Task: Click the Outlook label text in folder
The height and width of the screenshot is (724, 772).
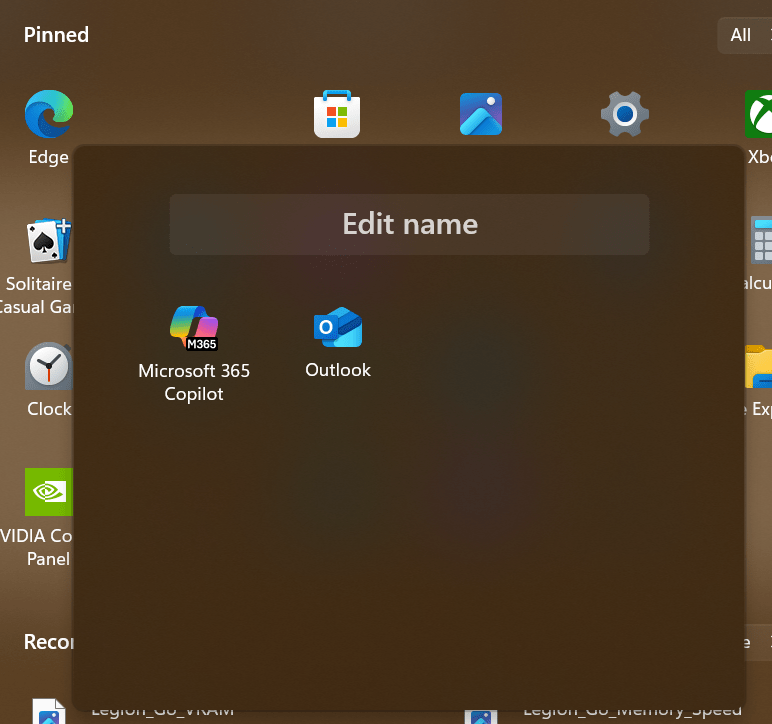Action: point(338,370)
